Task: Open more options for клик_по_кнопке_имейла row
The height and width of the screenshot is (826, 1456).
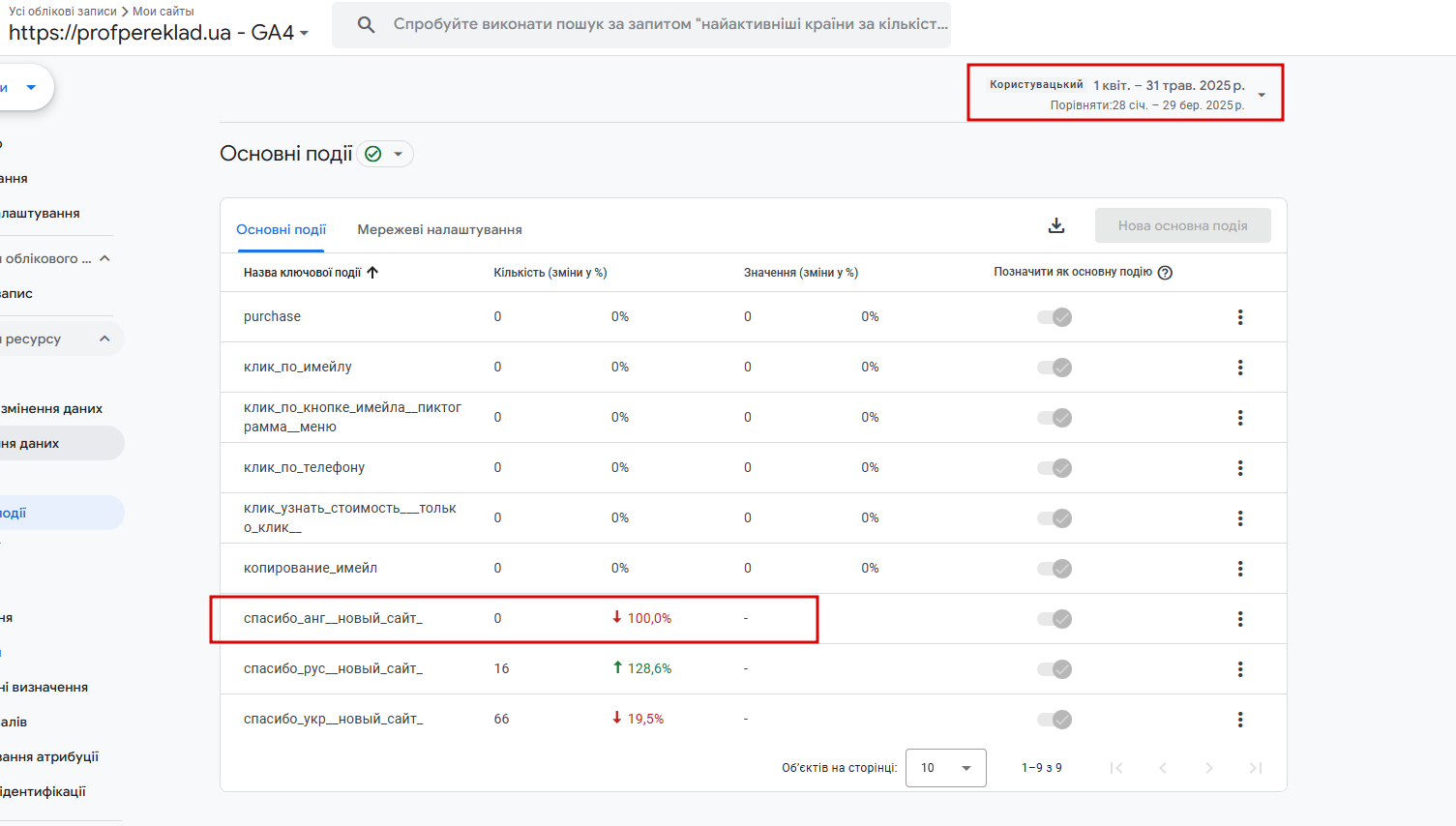Action: click(1240, 418)
